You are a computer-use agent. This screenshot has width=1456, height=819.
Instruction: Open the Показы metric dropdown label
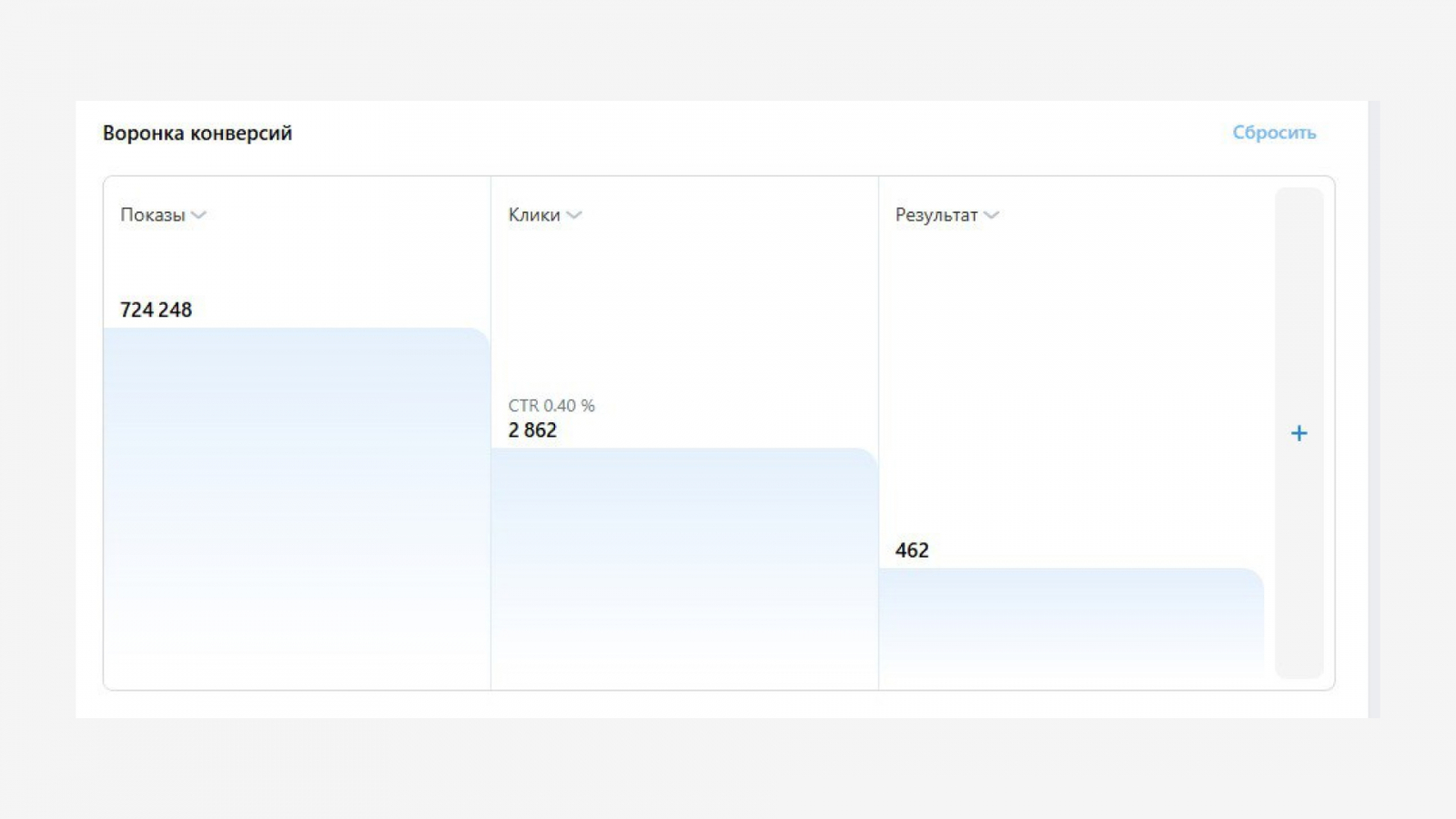(153, 216)
